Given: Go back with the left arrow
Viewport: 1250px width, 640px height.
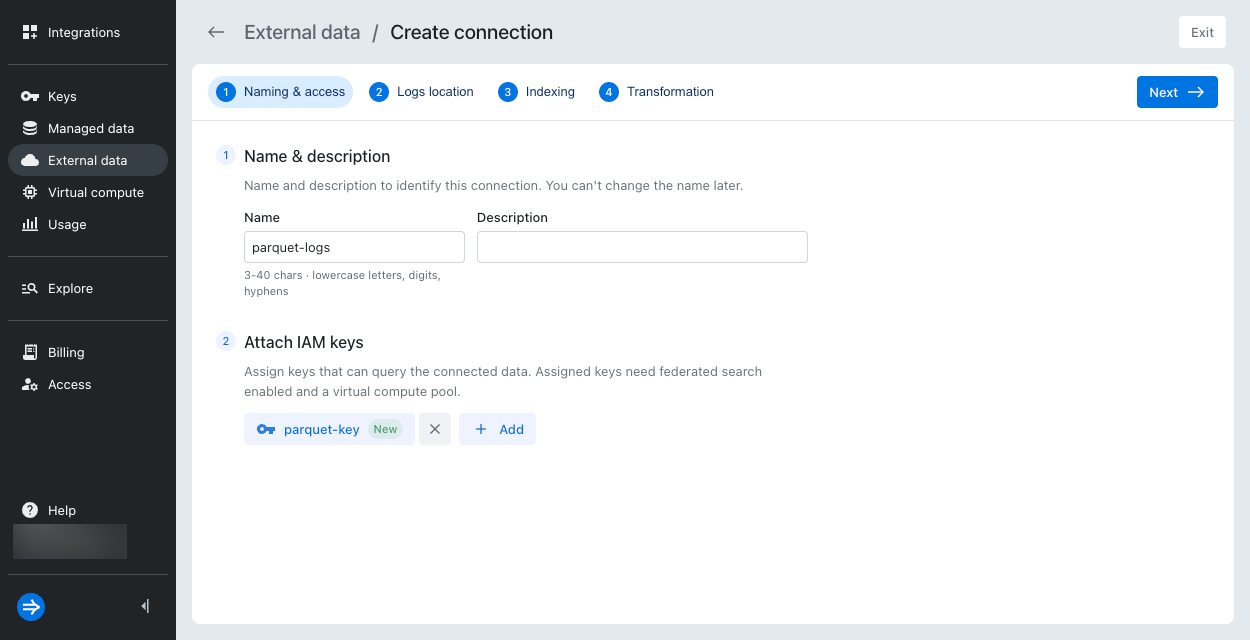Looking at the screenshot, I should point(216,32).
